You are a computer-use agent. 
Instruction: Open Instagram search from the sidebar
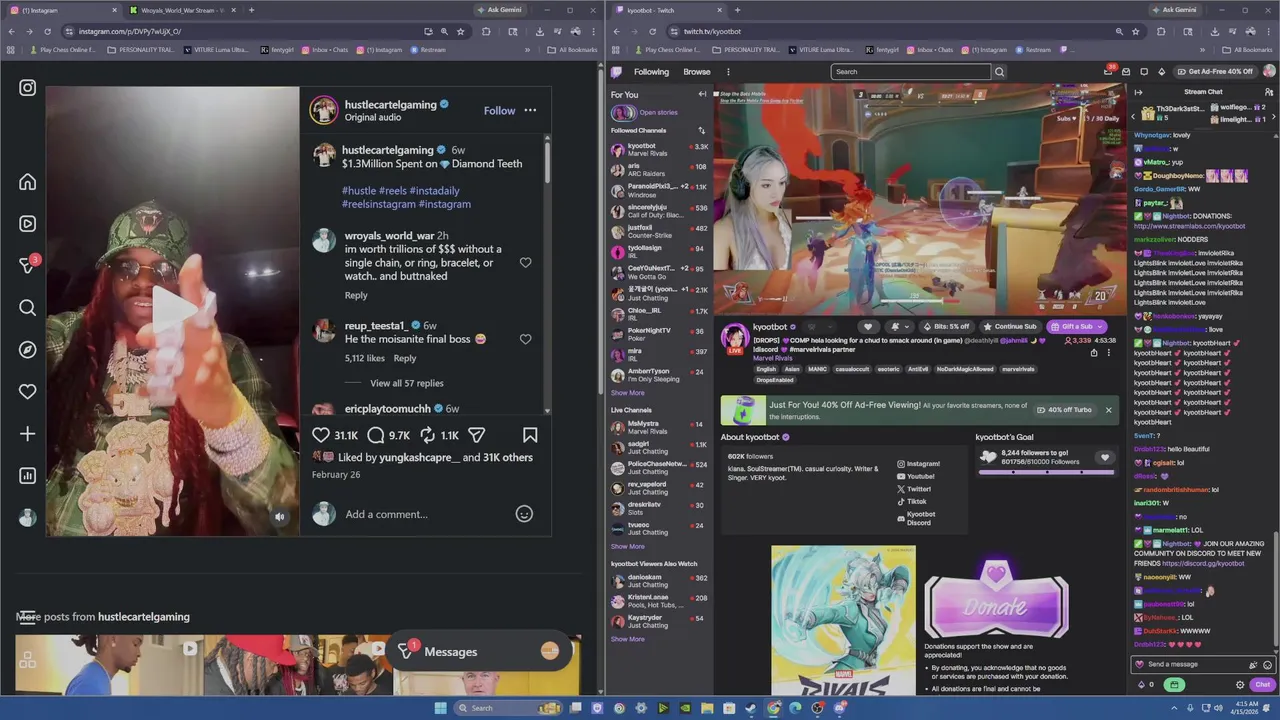coord(27,308)
